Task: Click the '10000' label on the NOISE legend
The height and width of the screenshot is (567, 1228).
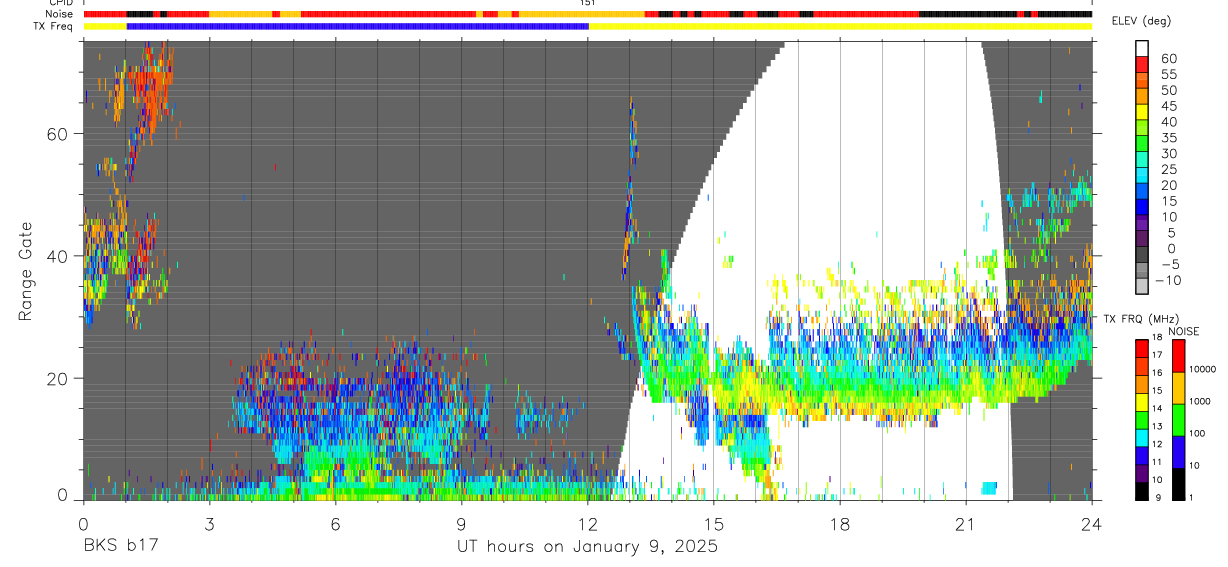Action: (1203, 369)
